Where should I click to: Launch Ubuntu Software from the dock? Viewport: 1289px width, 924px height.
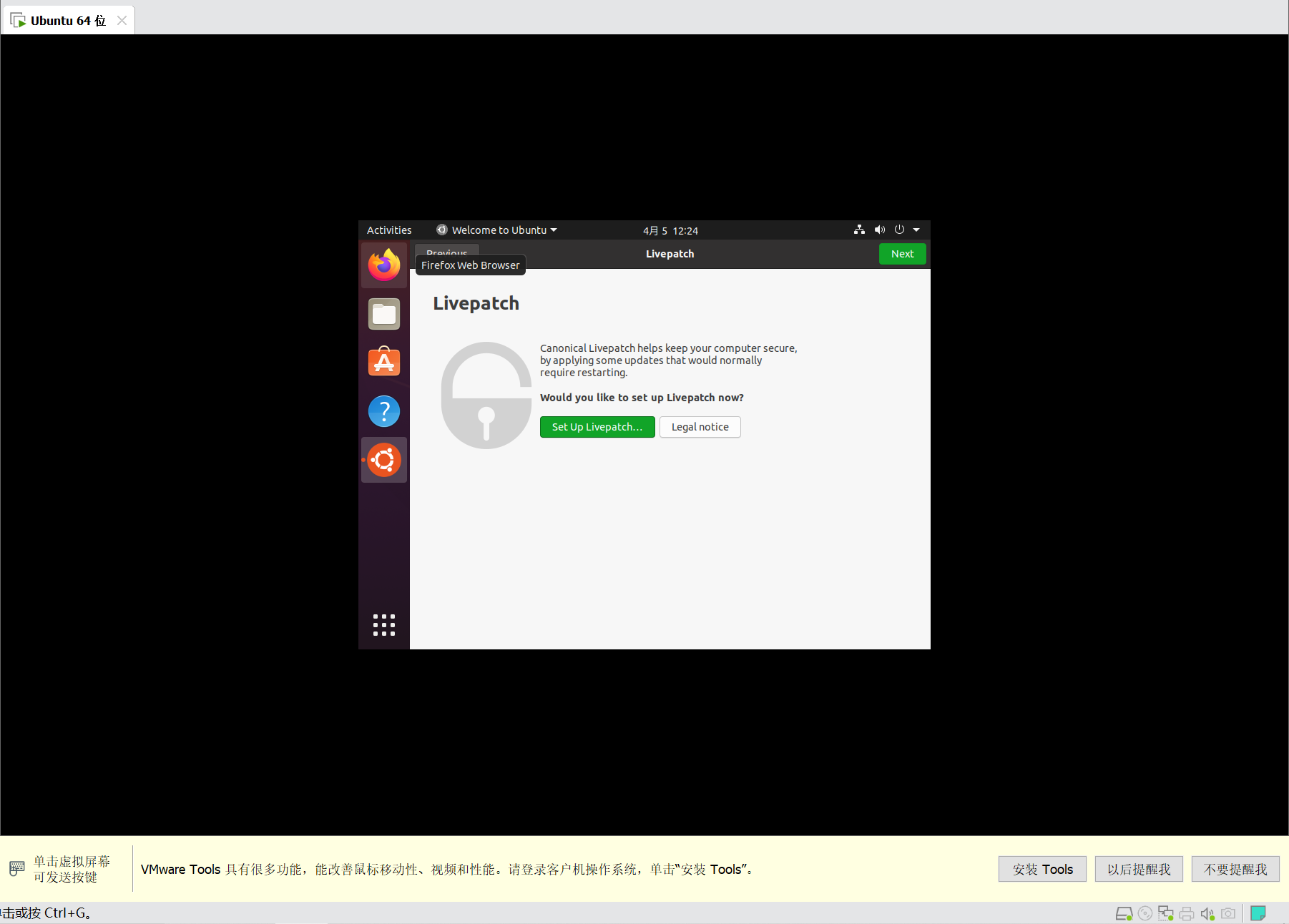pyautogui.click(x=384, y=362)
